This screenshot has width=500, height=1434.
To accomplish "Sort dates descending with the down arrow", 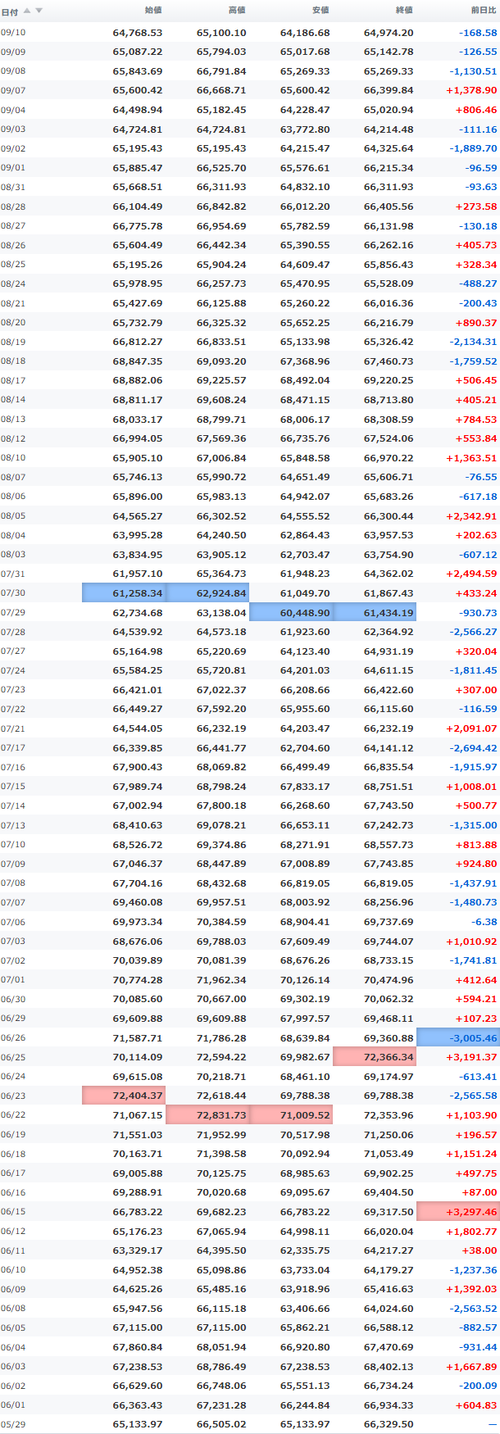I will 39,10.
